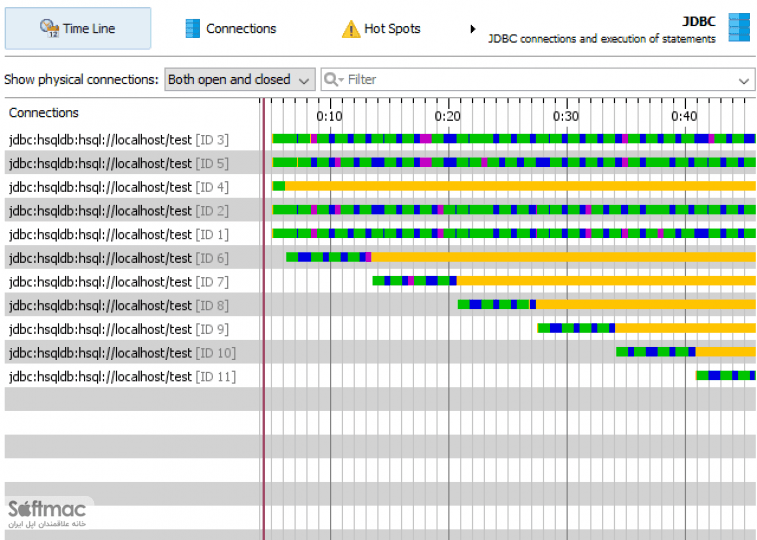Switch to the Time Line tab

(78, 28)
